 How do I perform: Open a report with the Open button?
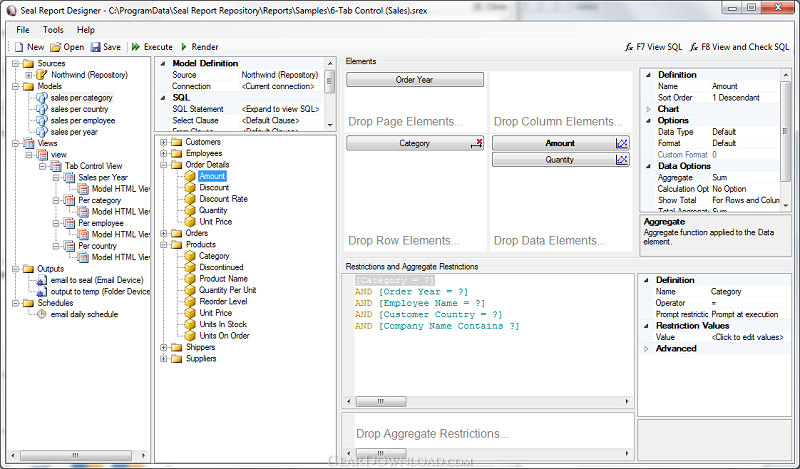click(x=67, y=47)
